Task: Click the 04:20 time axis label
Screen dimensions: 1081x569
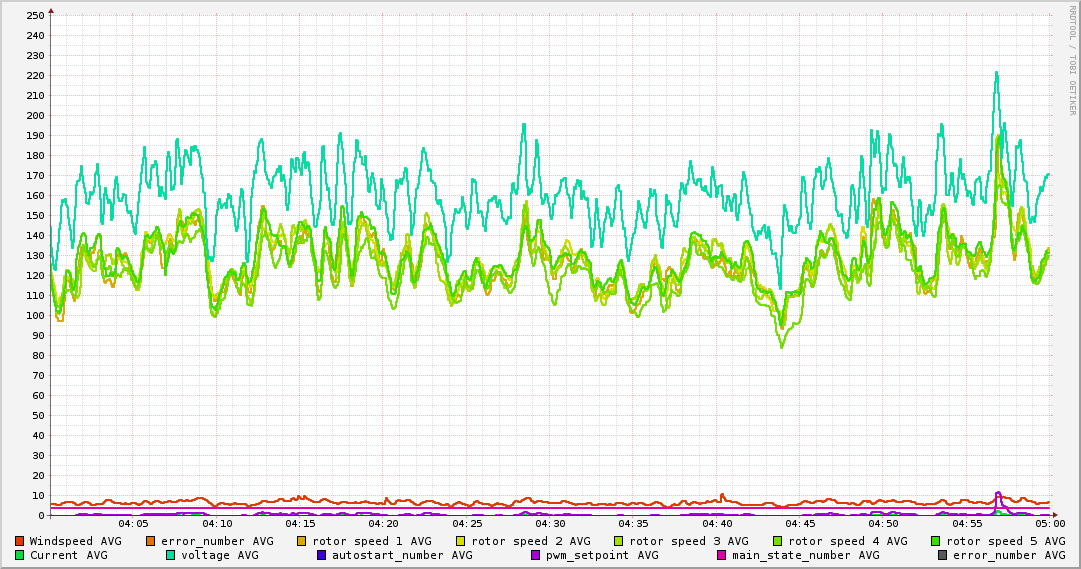Action: [x=383, y=524]
